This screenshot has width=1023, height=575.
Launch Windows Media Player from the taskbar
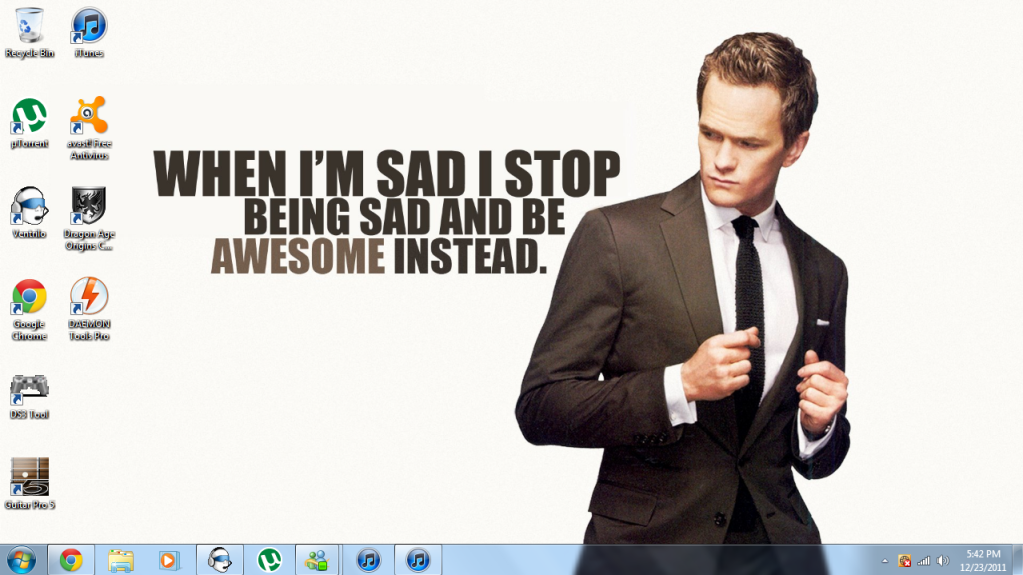pos(169,560)
